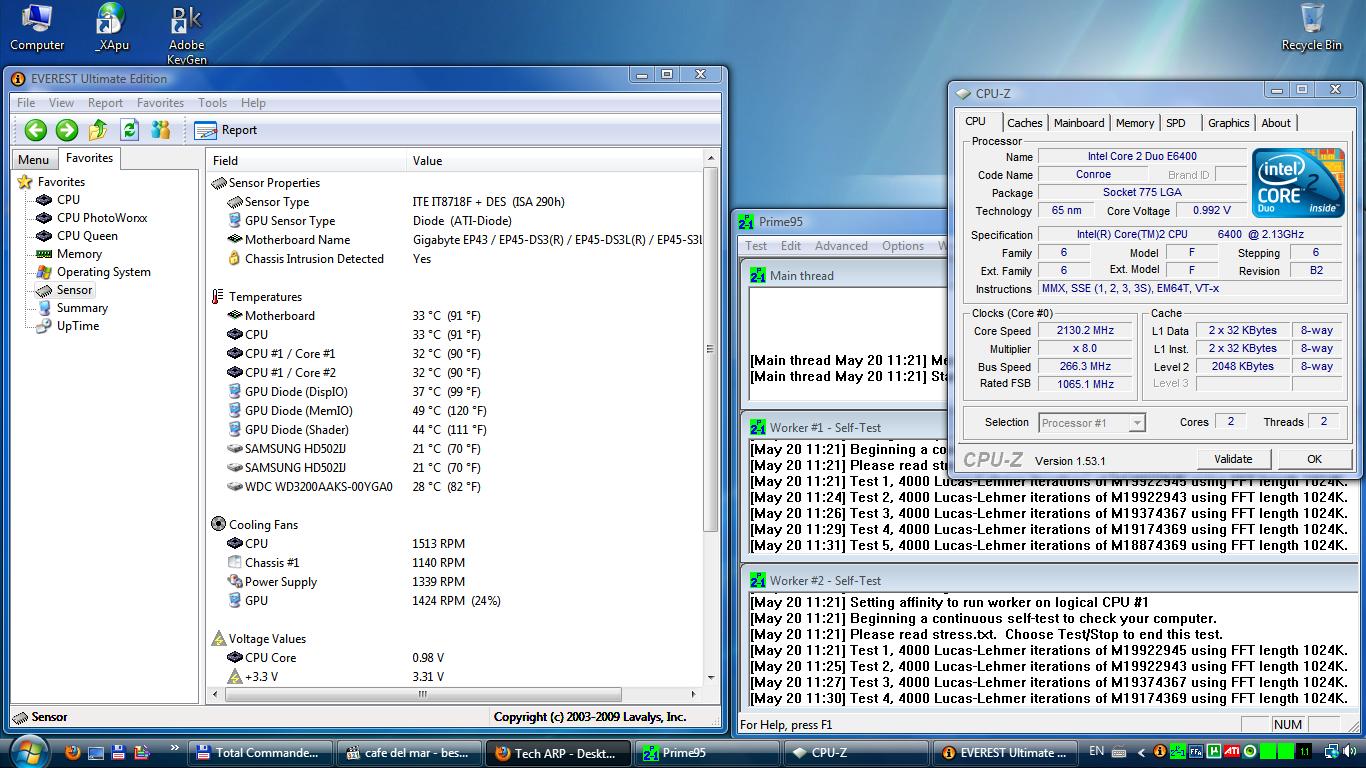Screen dimensions: 1366x768
Task: Click the EVEREST horizontal scrollbar thumb
Action: coord(423,695)
